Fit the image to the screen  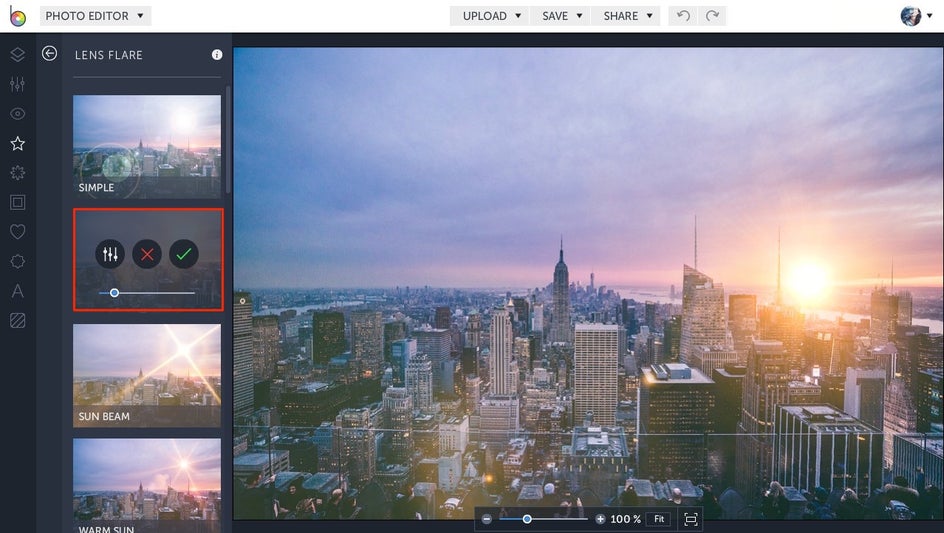659,519
